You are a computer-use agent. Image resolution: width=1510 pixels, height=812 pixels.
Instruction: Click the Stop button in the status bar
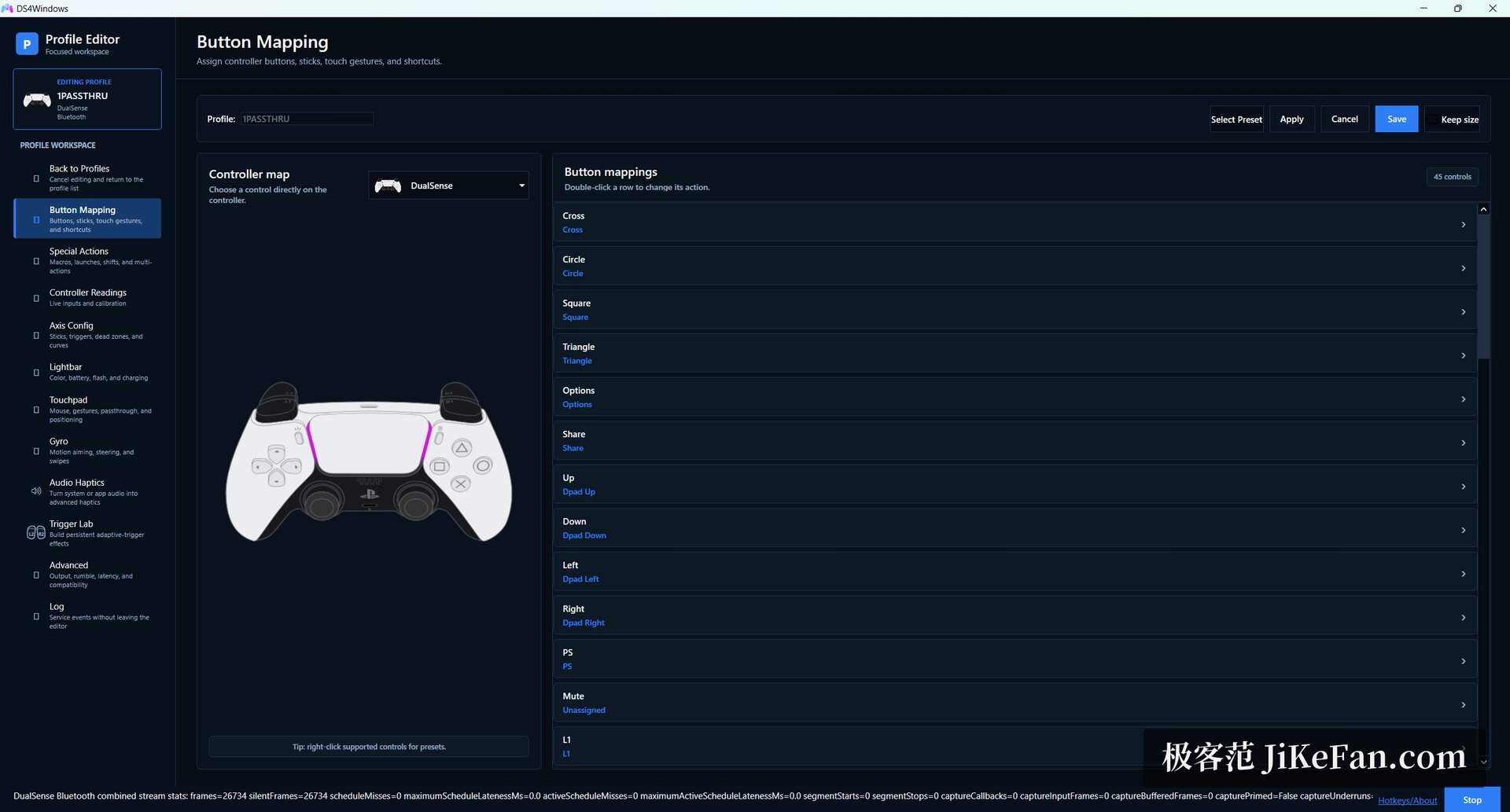(x=1471, y=800)
